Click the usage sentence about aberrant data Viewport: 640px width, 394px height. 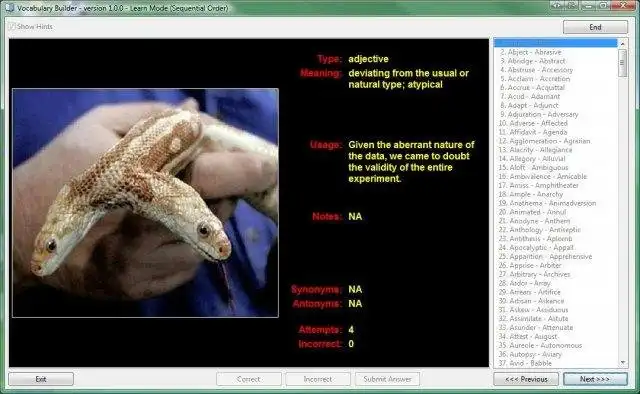[411, 162]
